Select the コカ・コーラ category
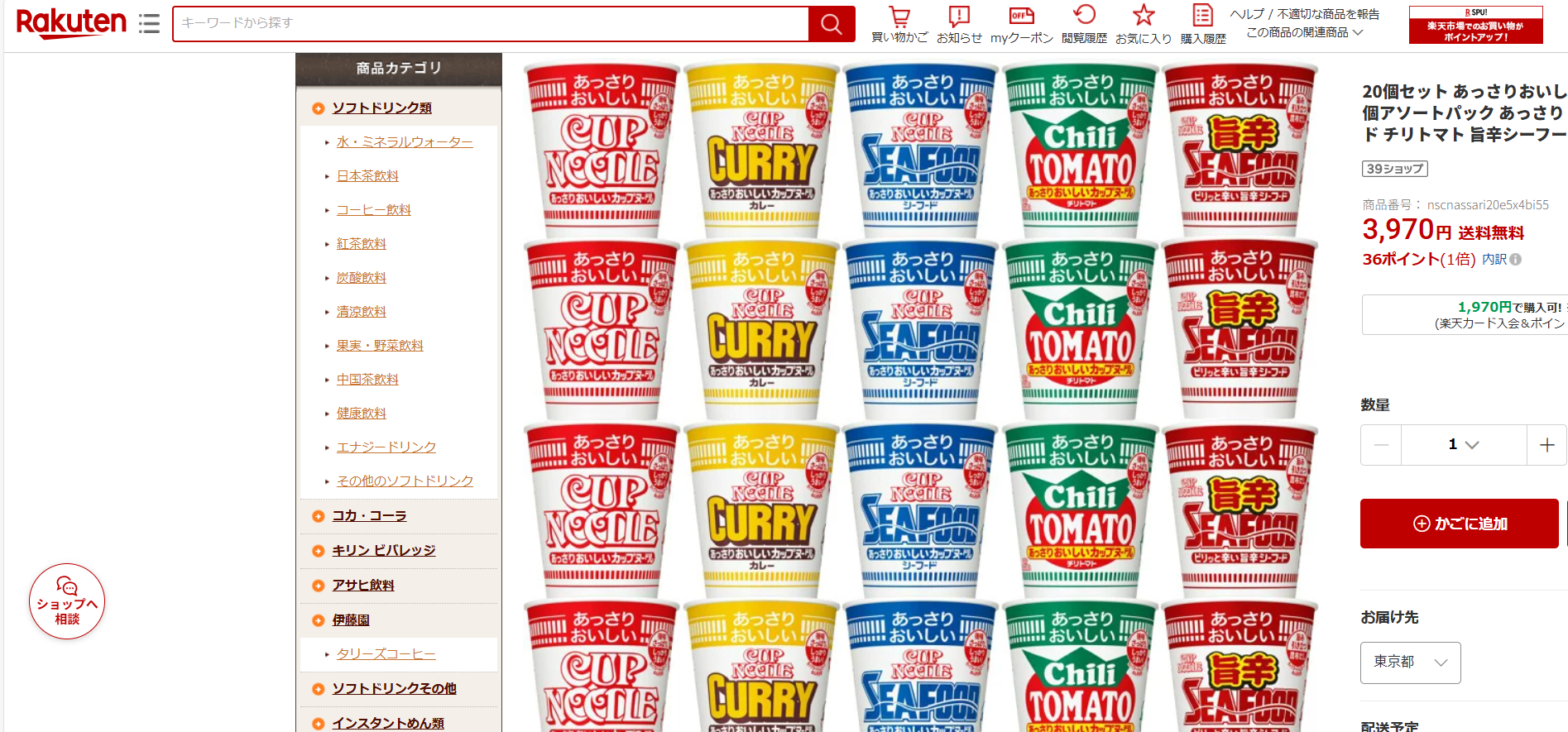Image resolution: width=1568 pixels, height=732 pixels. [369, 516]
